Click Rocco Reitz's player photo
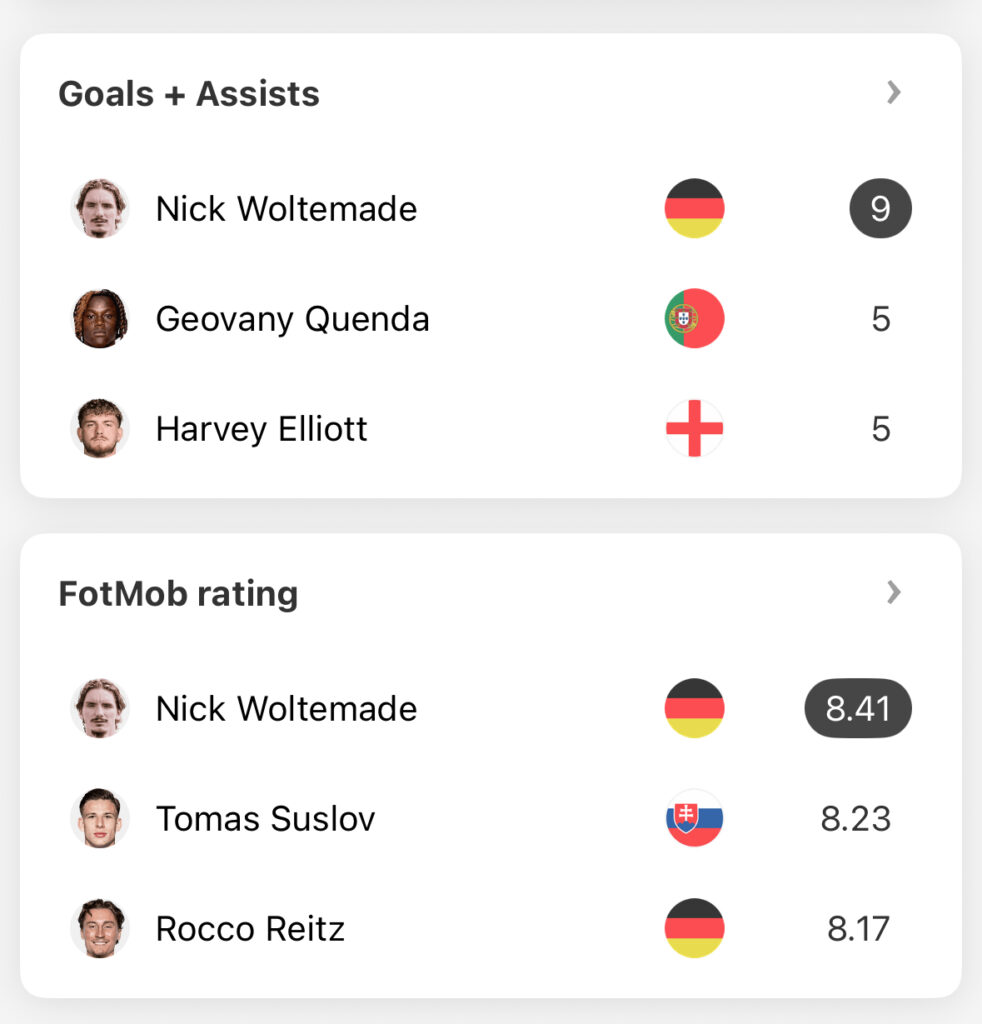The width and height of the screenshot is (982, 1024). (100, 928)
